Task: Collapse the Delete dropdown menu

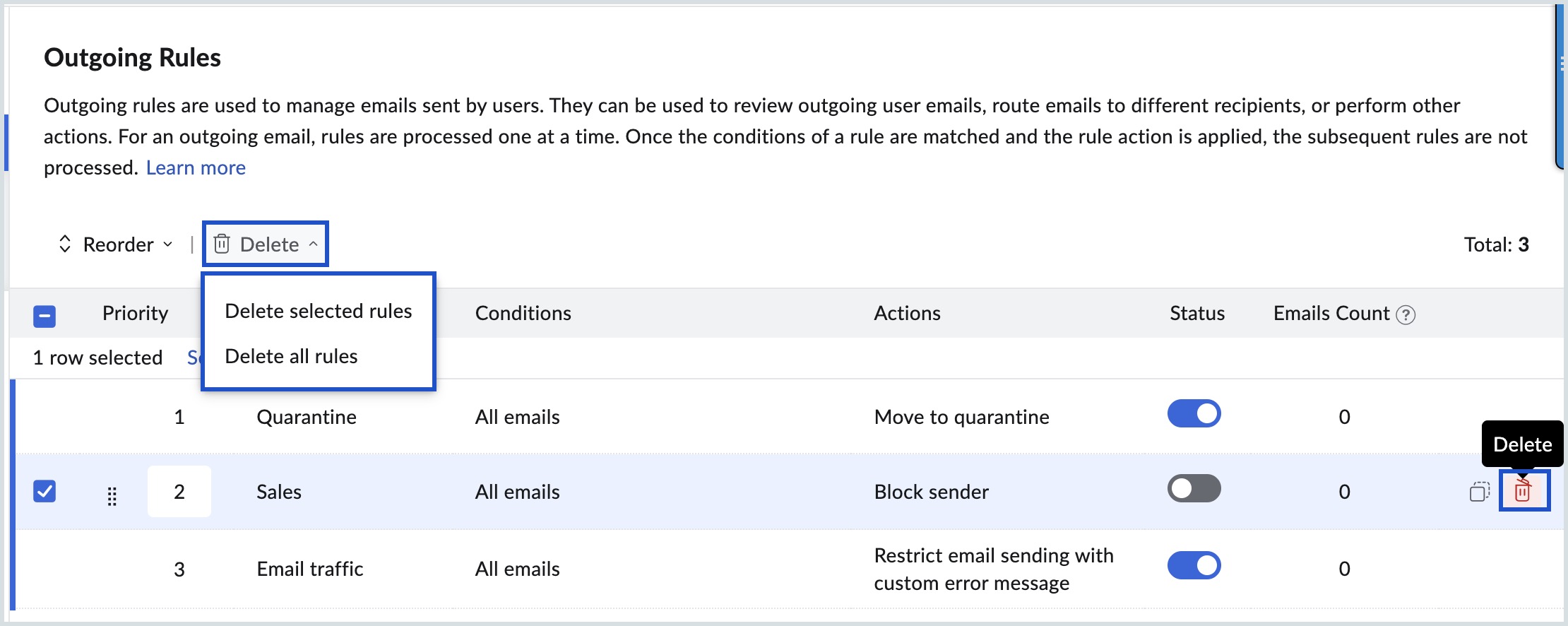Action: click(266, 244)
